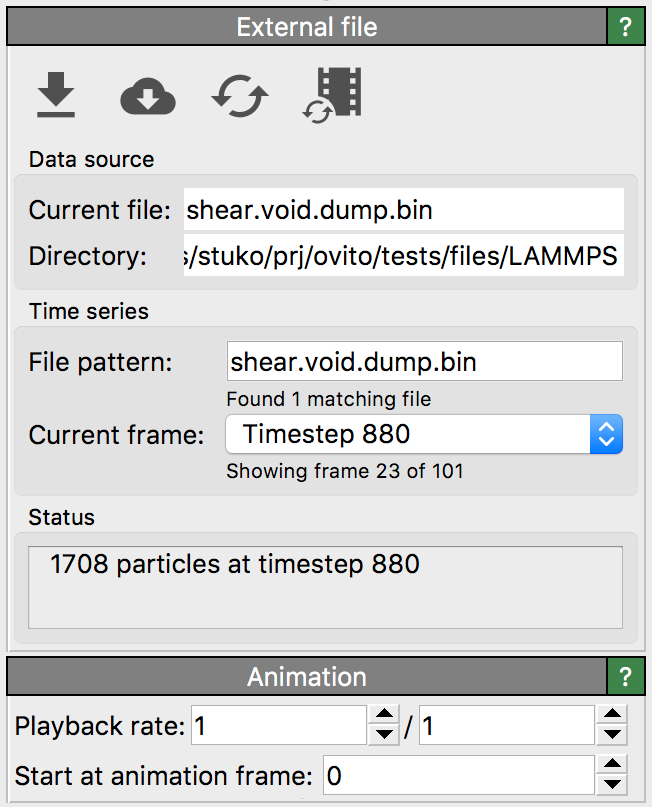Click the Playback rate denominator field

(x=506, y=726)
